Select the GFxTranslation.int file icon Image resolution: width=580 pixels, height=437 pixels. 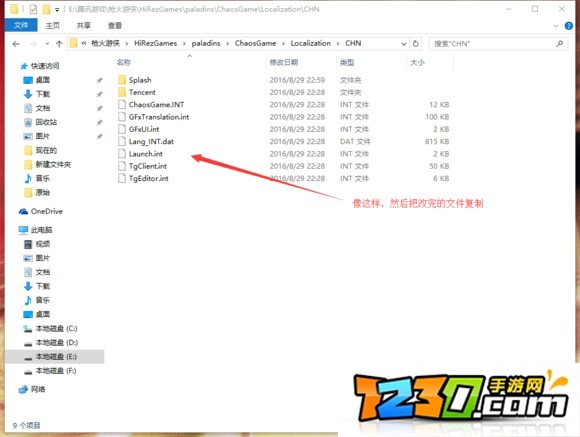pos(122,117)
